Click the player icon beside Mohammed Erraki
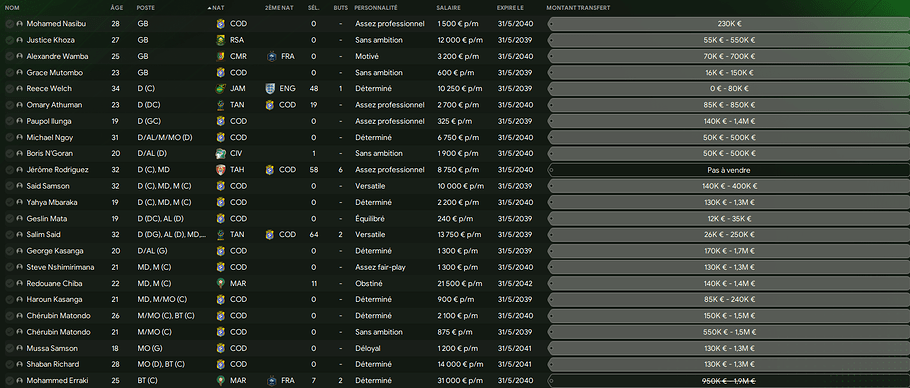This screenshot has height=388, width=910. (x=19, y=380)
